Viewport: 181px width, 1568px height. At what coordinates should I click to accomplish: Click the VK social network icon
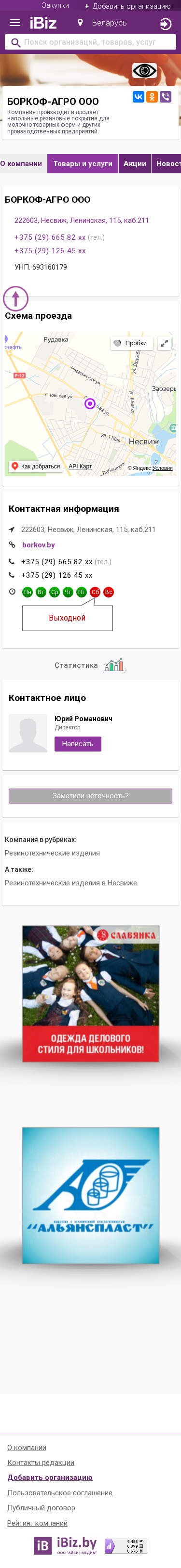tap(139, 97)
